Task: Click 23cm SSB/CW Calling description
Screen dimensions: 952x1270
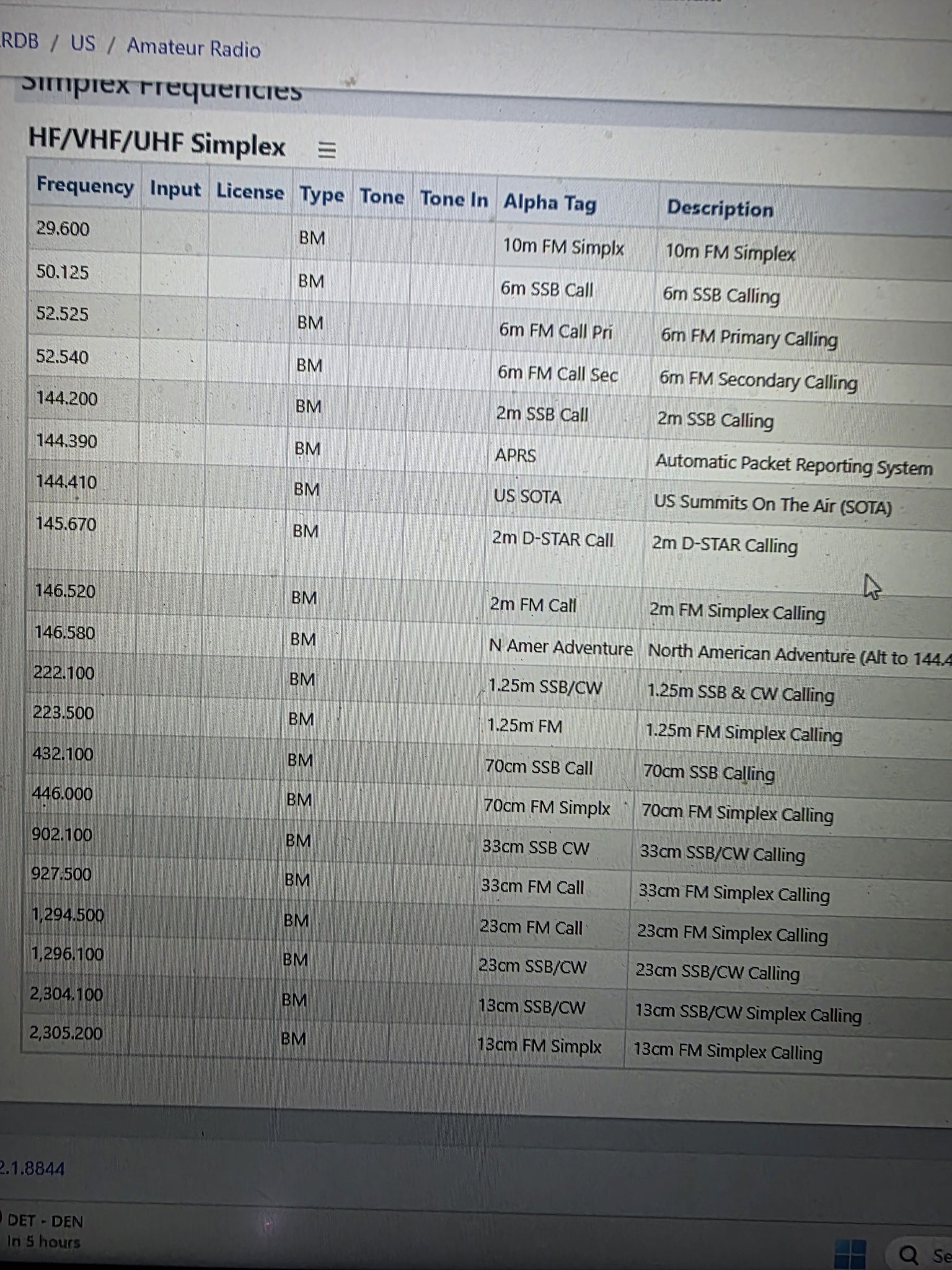Action: (717, 972)
